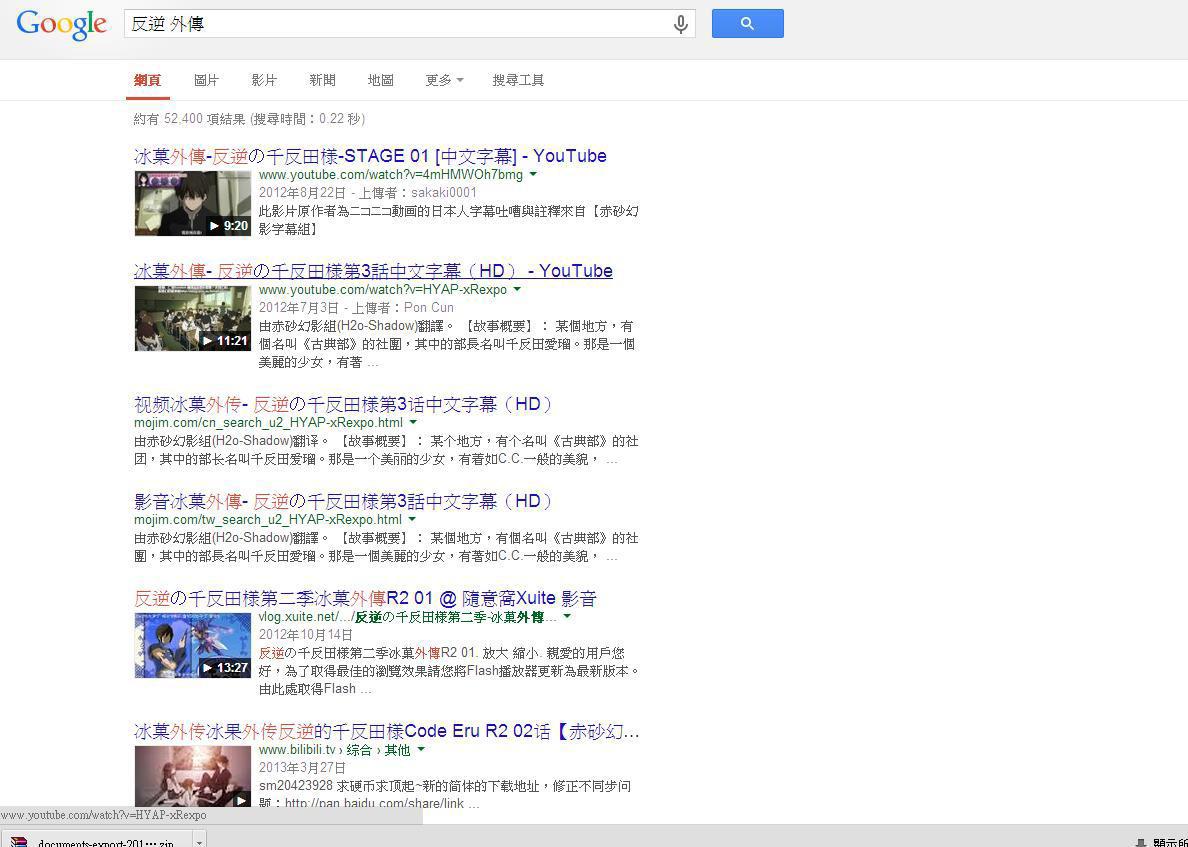Open the 新聞 tab
The width and height of the screenshot is (1188, 847).
click(x=322, y=80)
